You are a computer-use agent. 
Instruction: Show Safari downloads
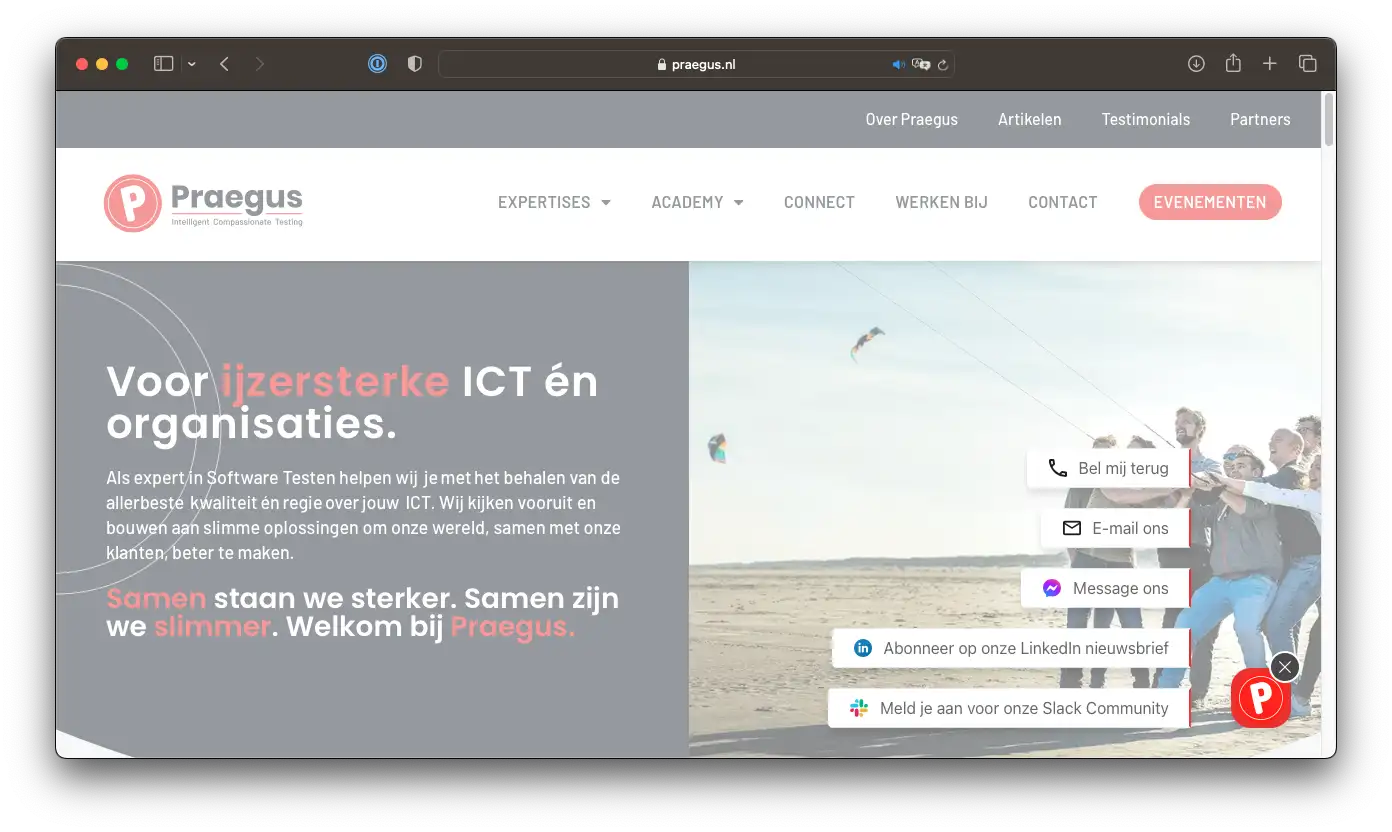[1196, 64]
